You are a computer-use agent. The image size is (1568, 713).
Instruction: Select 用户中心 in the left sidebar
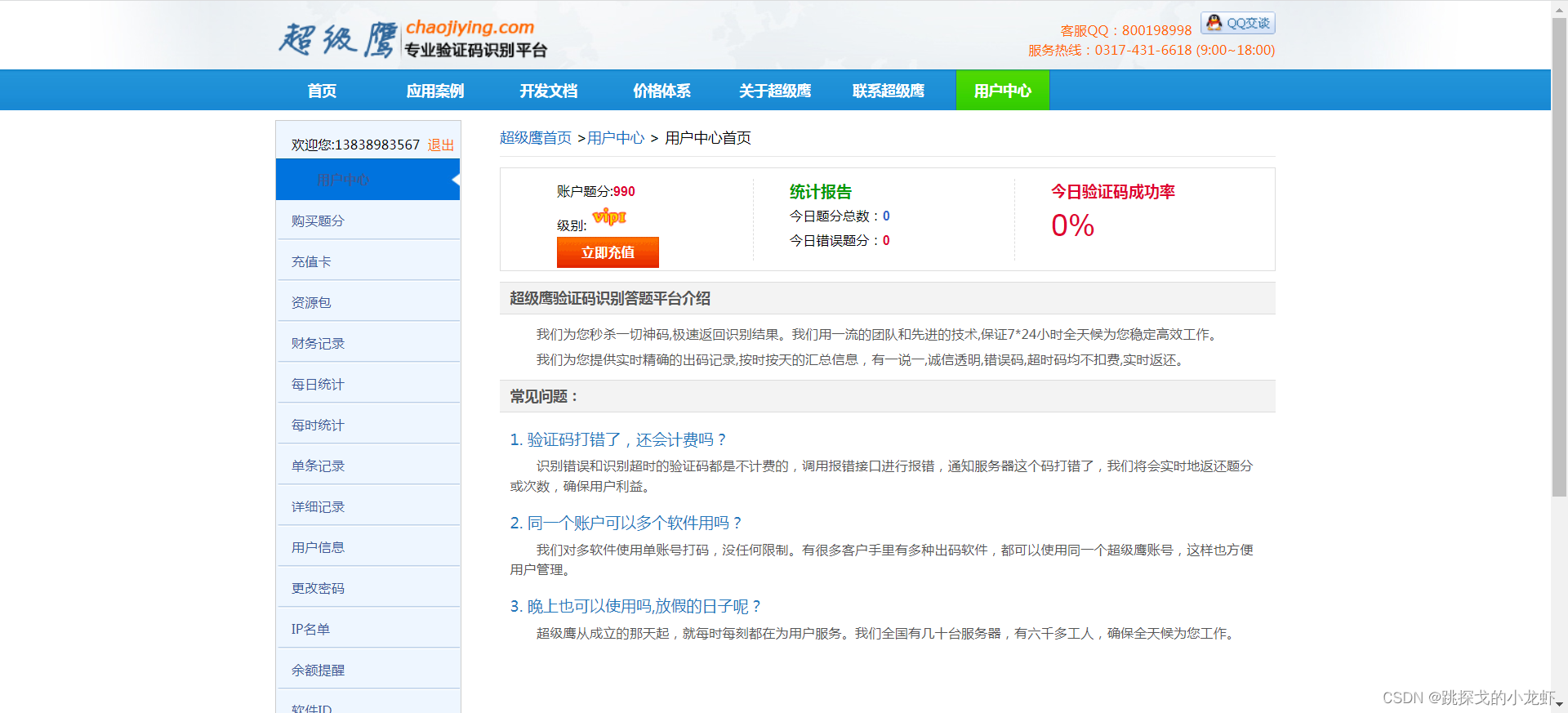click(368, 180)
